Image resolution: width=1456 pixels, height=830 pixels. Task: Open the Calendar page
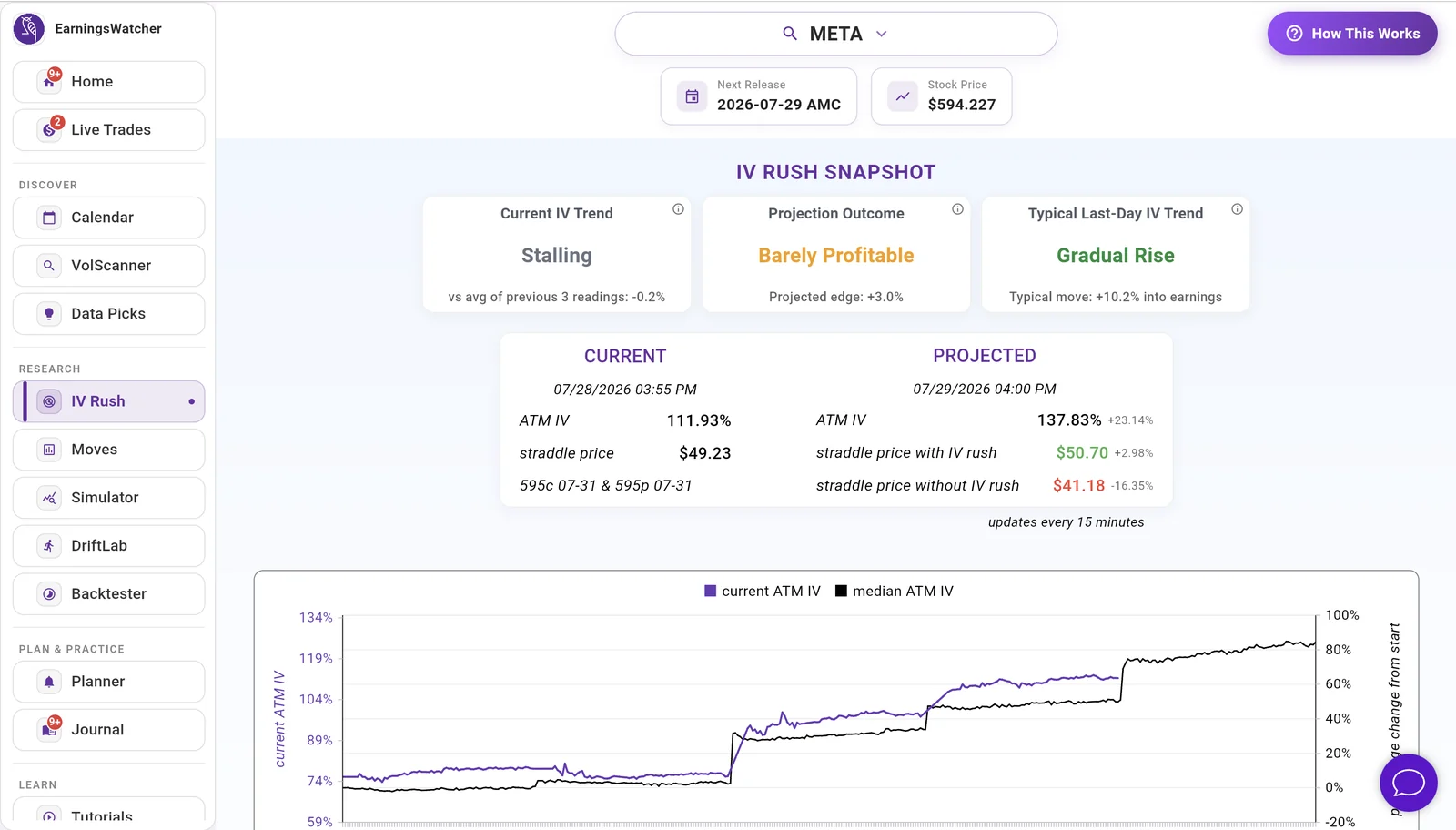108,218
